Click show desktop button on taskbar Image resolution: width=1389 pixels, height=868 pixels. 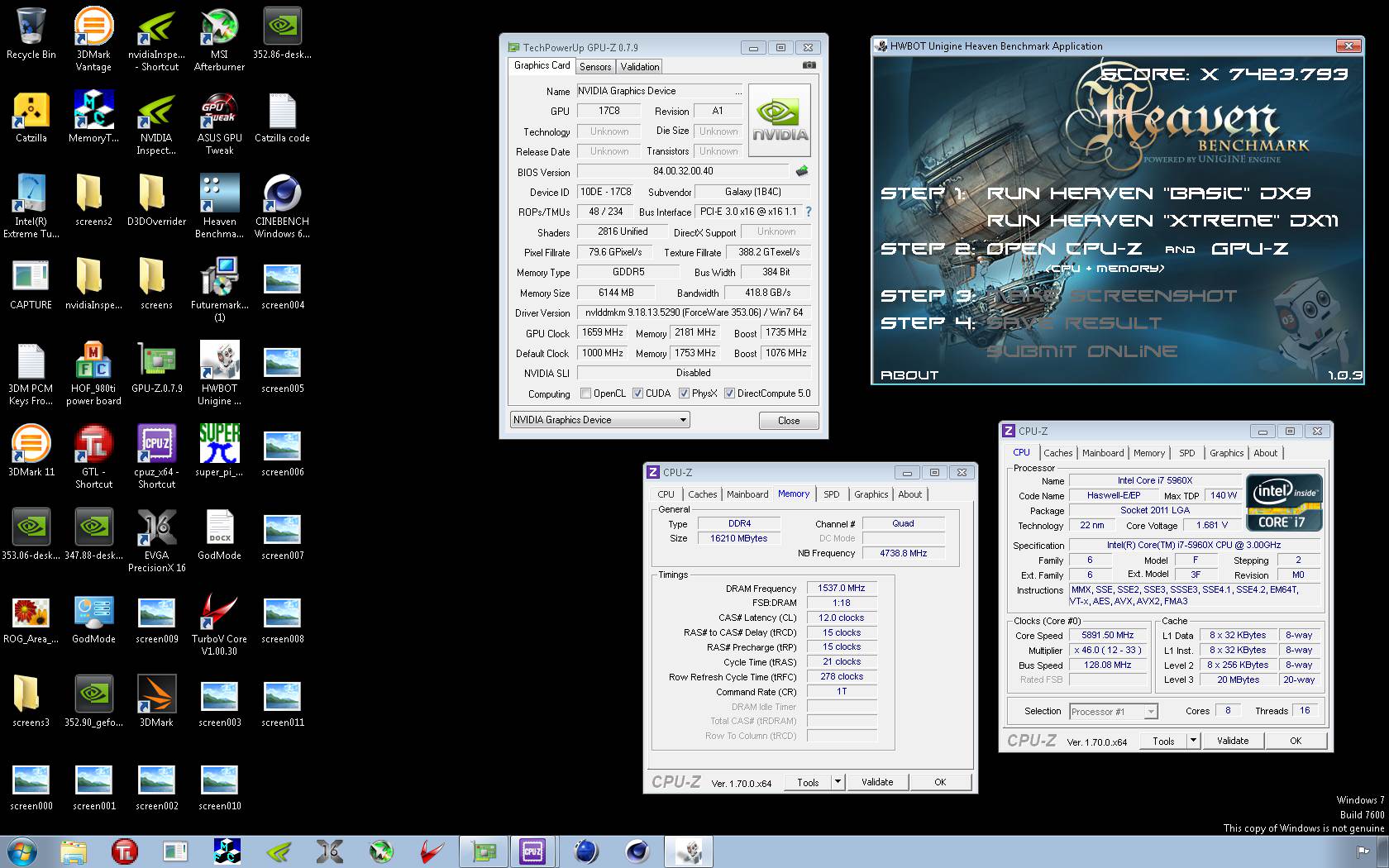1383,851
